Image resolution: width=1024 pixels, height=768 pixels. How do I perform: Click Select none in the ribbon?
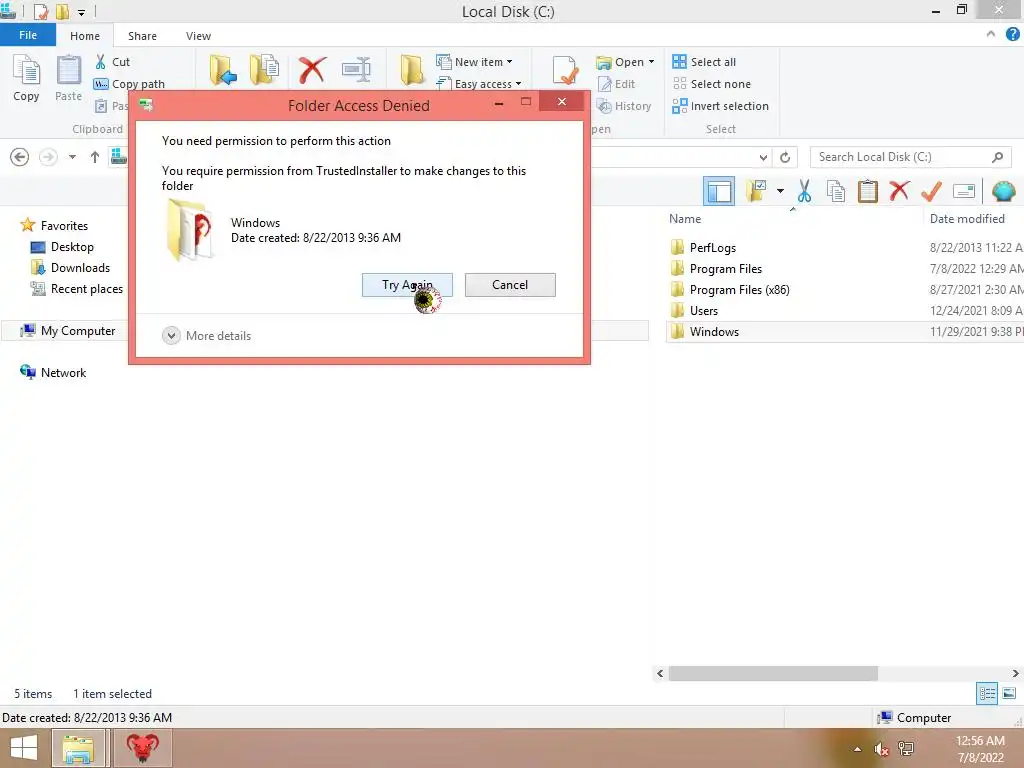(712, 84)
